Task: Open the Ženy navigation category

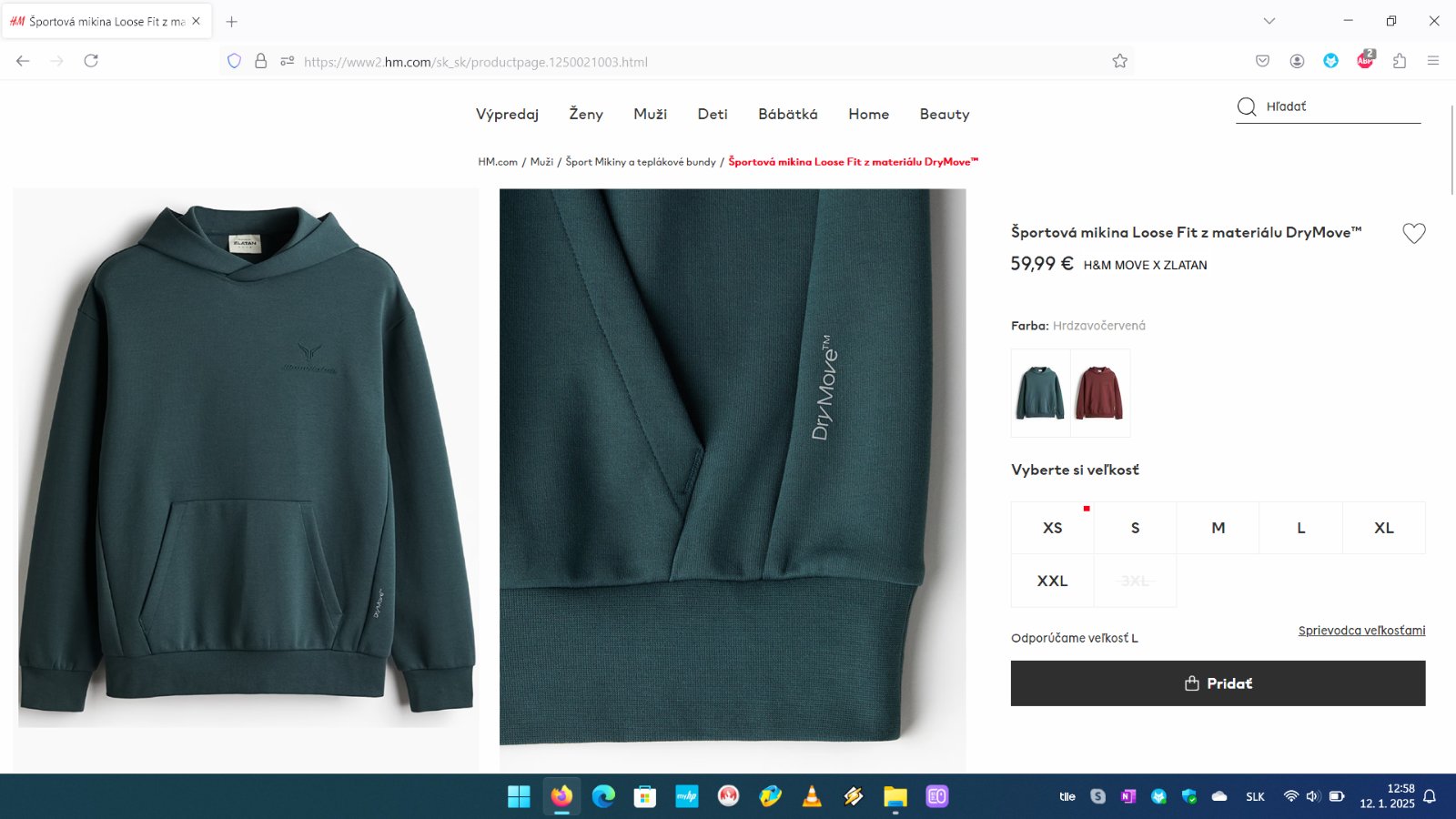Action: pyautogui.click(x=586, y=114)
